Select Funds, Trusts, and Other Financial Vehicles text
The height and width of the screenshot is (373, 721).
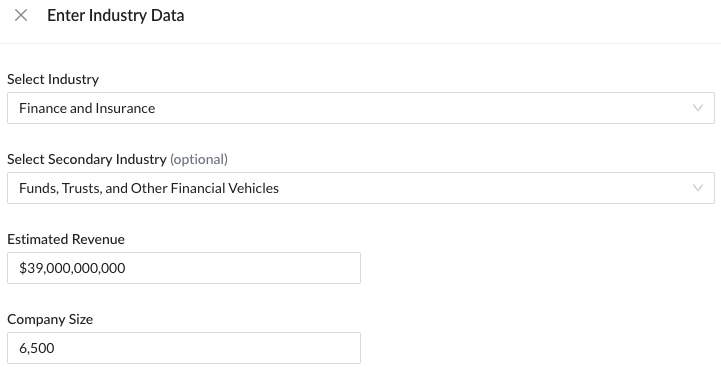(x=149, y=188)
